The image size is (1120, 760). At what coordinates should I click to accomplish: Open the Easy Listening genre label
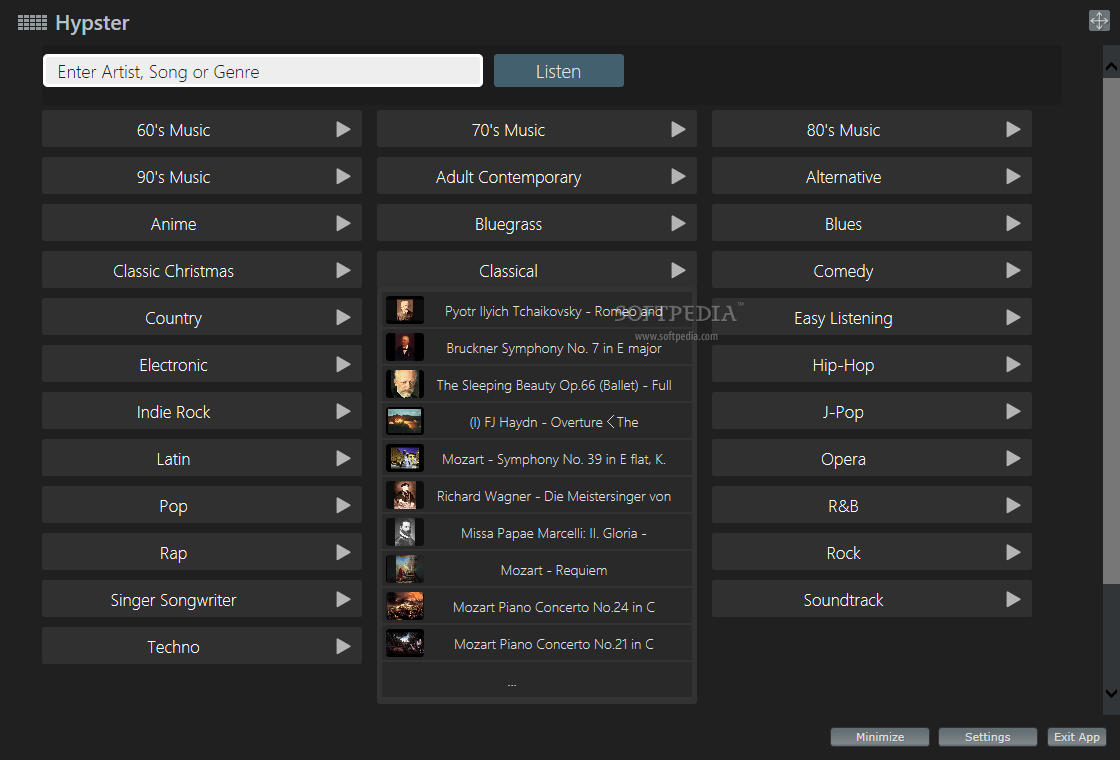844,318
